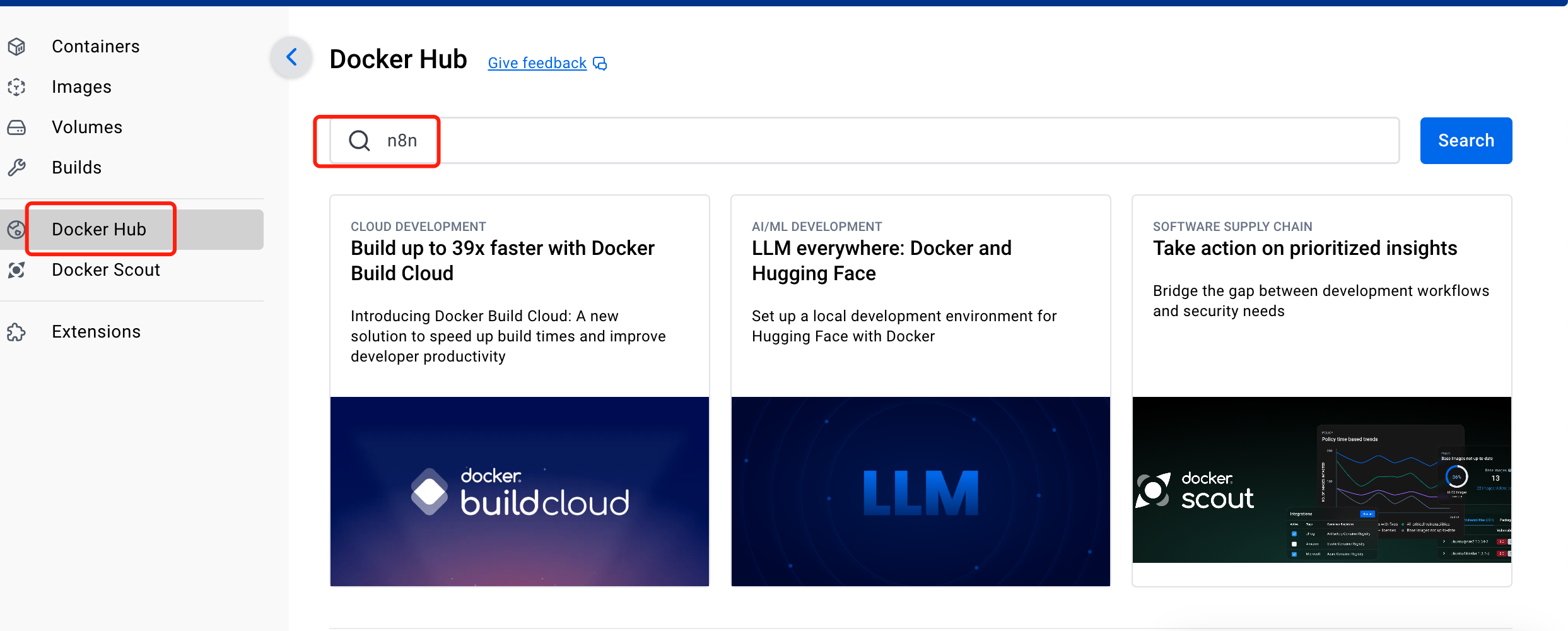Viewport: 1568px width, 631px height.
Task: Click the Builds wrench icon
Action: (16, 168)
